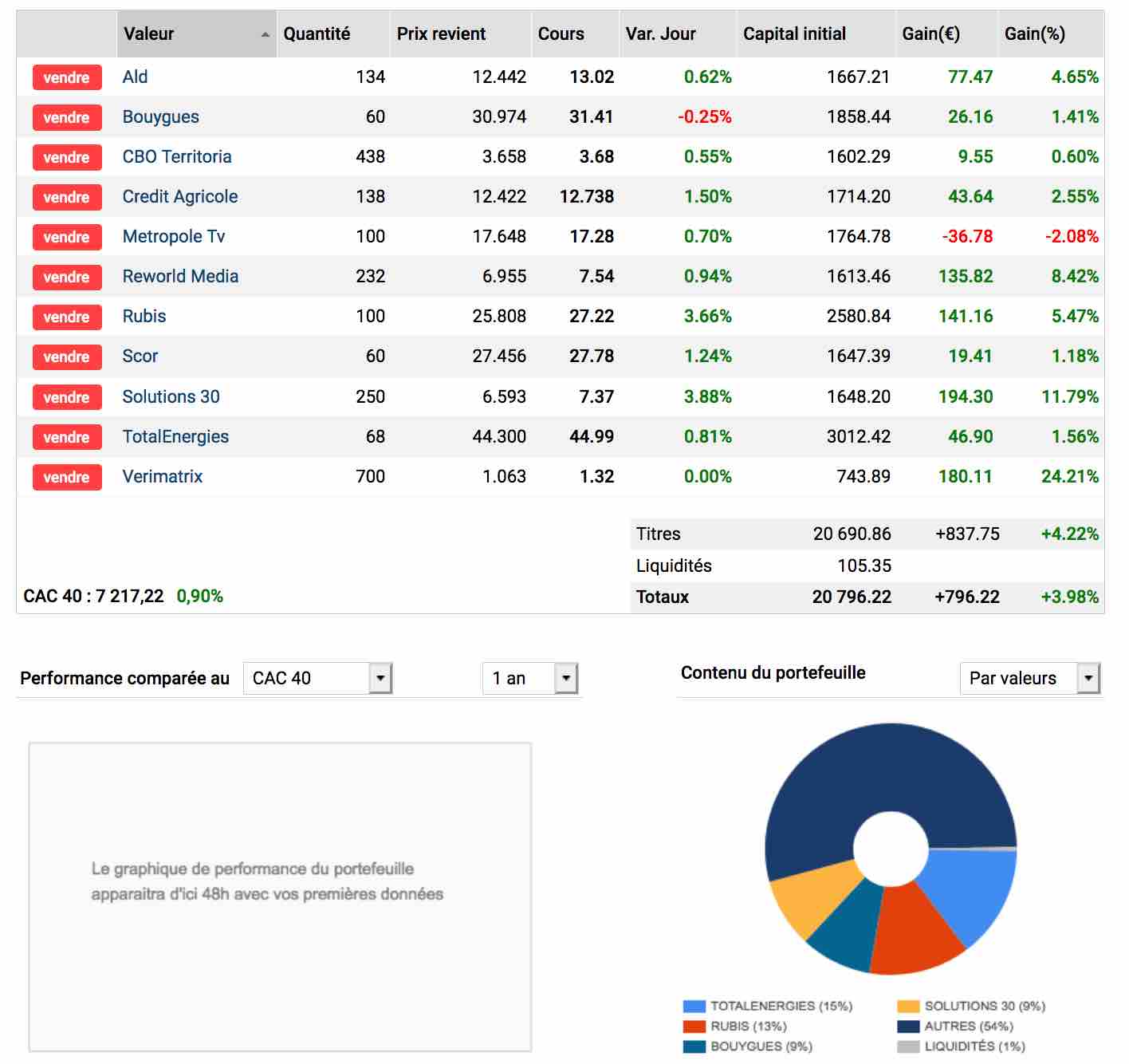Sell Metropole Tv using vendre button
This screenshot has height=1064, width=1129.
[x=67, y=237]
